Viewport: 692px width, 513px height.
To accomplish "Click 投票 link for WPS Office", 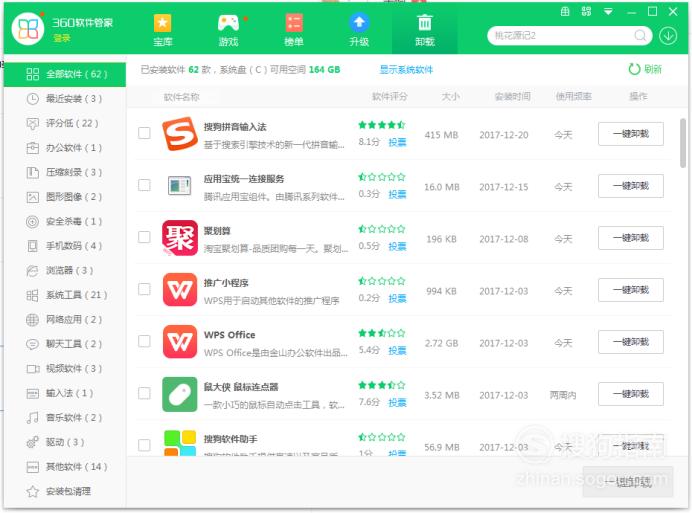I will pyautogui.click(x=397, y=351).
